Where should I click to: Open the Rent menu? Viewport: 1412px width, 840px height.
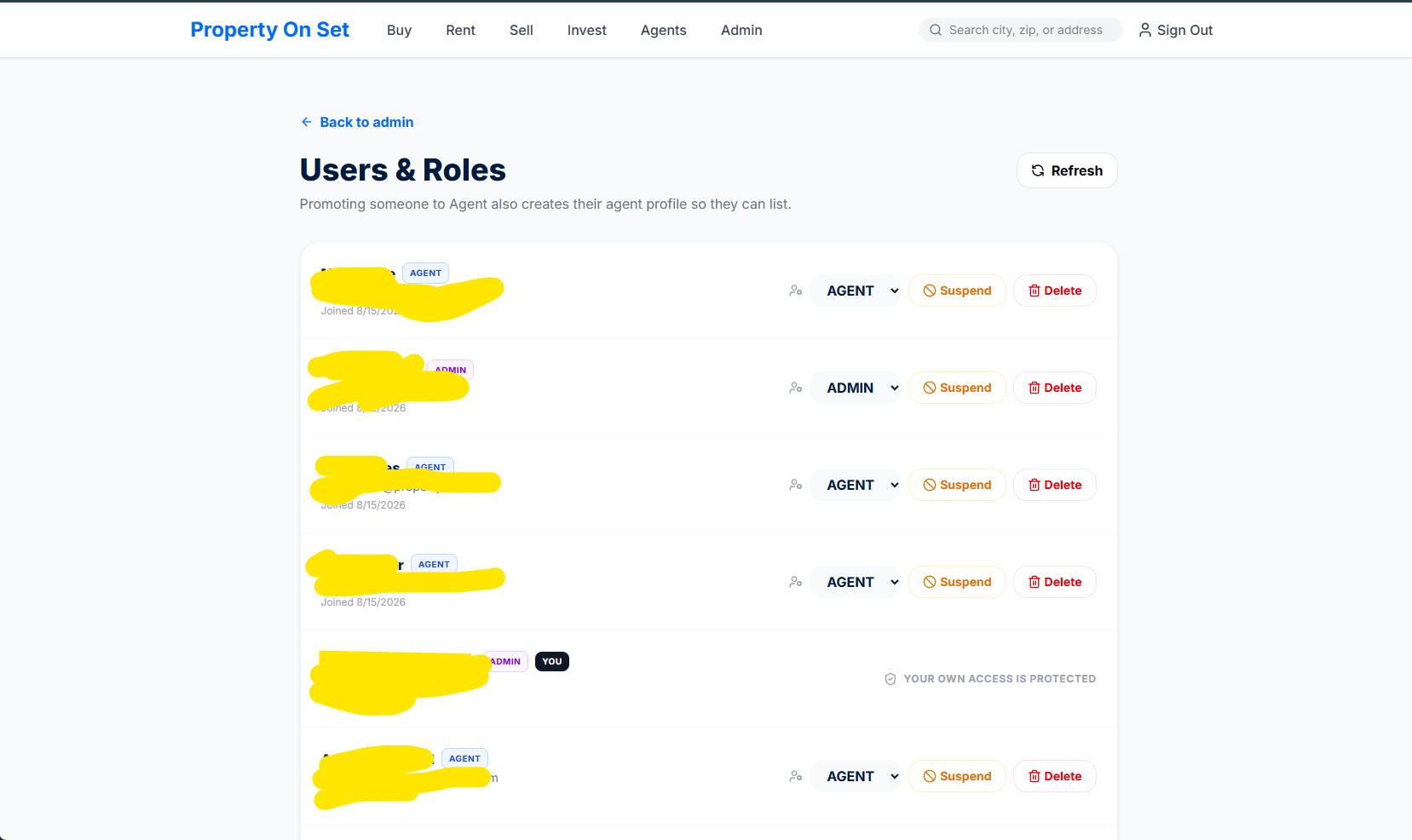460,30
